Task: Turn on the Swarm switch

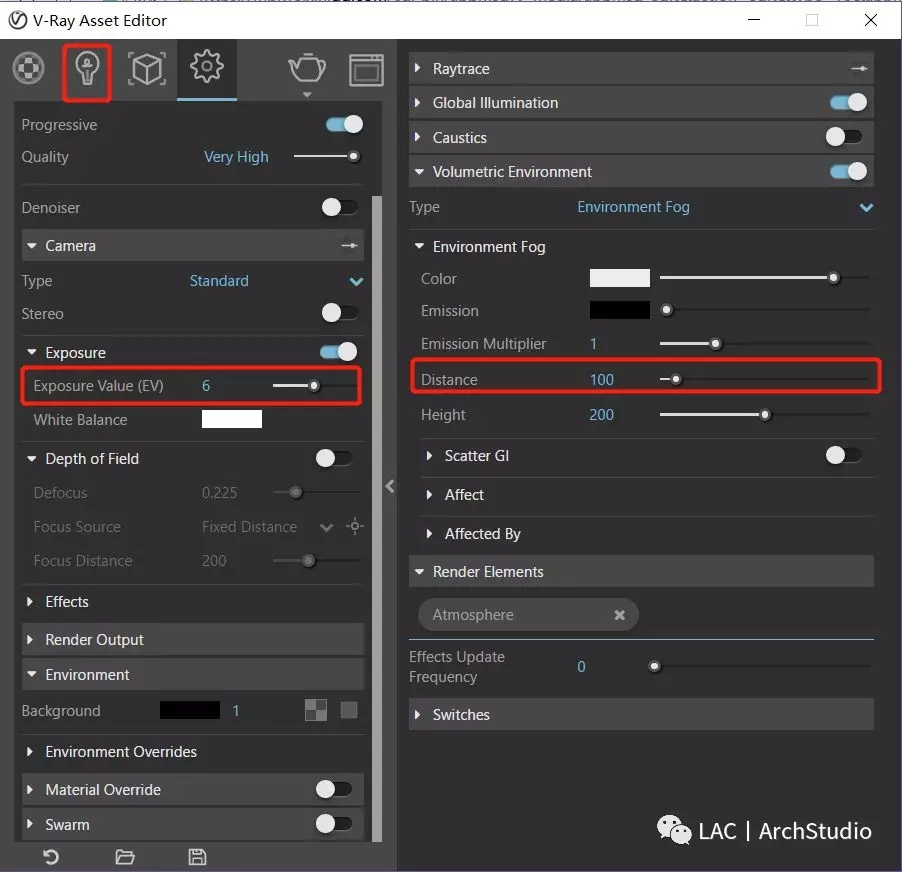Action: [334, 824]
